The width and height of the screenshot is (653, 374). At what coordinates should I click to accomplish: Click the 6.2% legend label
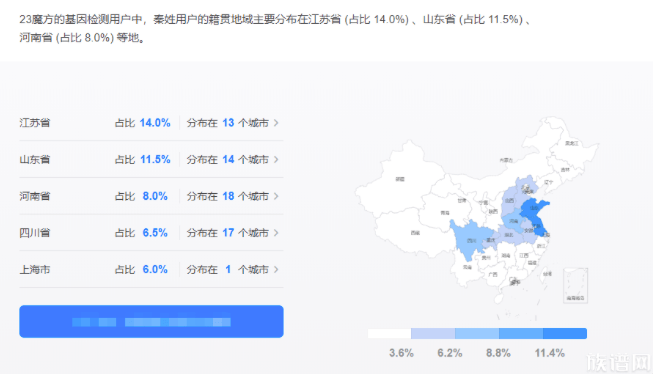tap(450, 353)
